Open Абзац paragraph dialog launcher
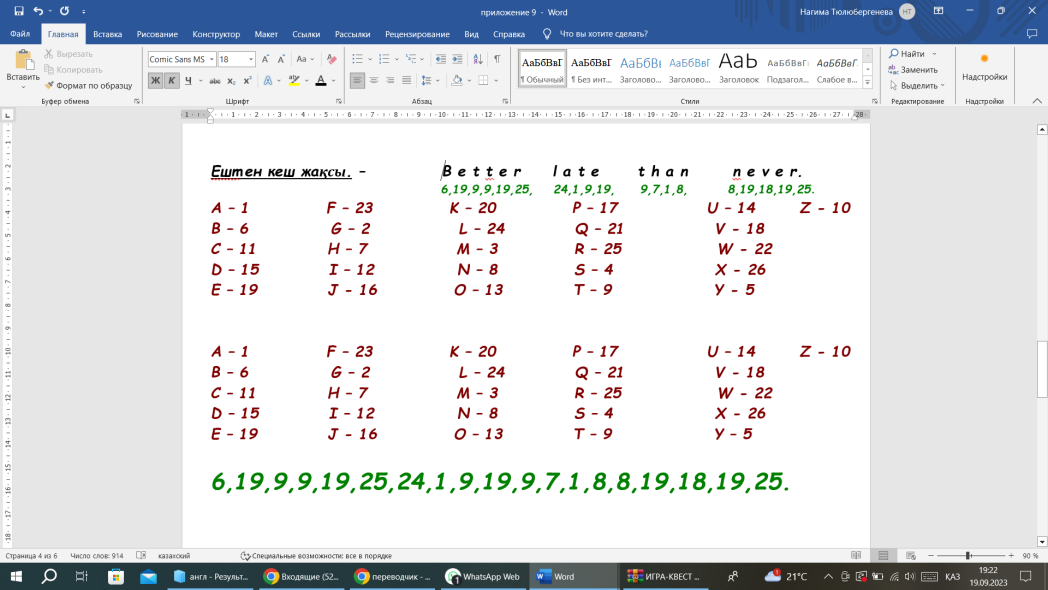The image size is (1048, 590). coord(505,101)
